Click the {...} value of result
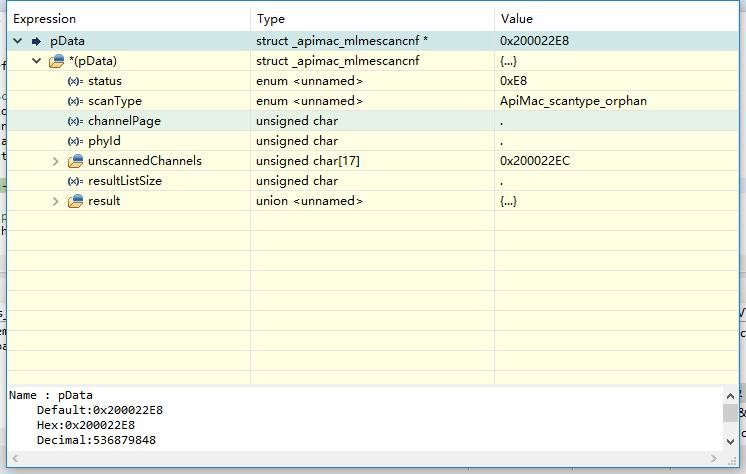 click(x=508, y=201)
